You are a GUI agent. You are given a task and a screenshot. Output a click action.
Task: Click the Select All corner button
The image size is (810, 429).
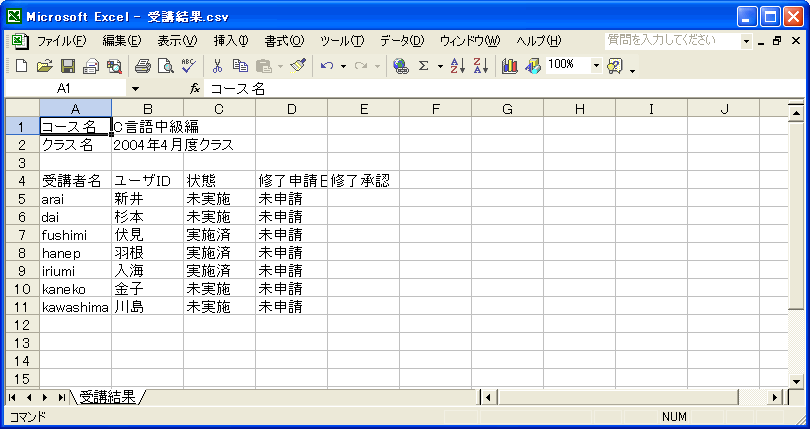pyautogui.click(x=22, y=109)
